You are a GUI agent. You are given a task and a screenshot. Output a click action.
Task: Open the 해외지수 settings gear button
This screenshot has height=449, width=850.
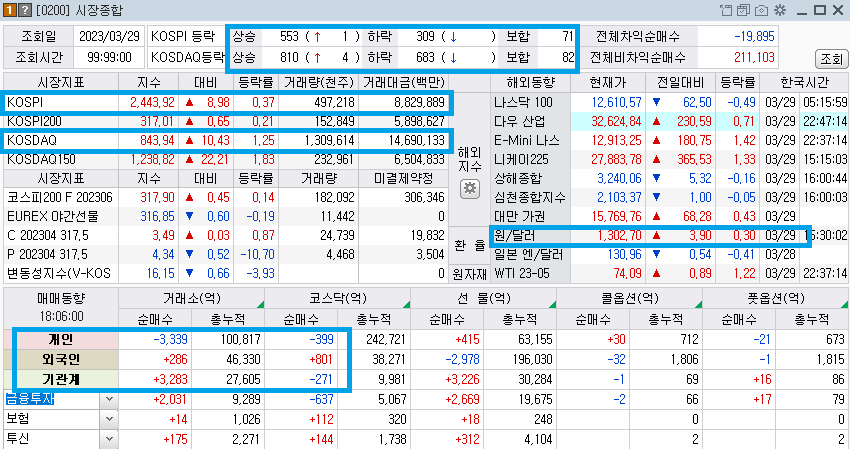pyautogui.click(x=469, y=189)
